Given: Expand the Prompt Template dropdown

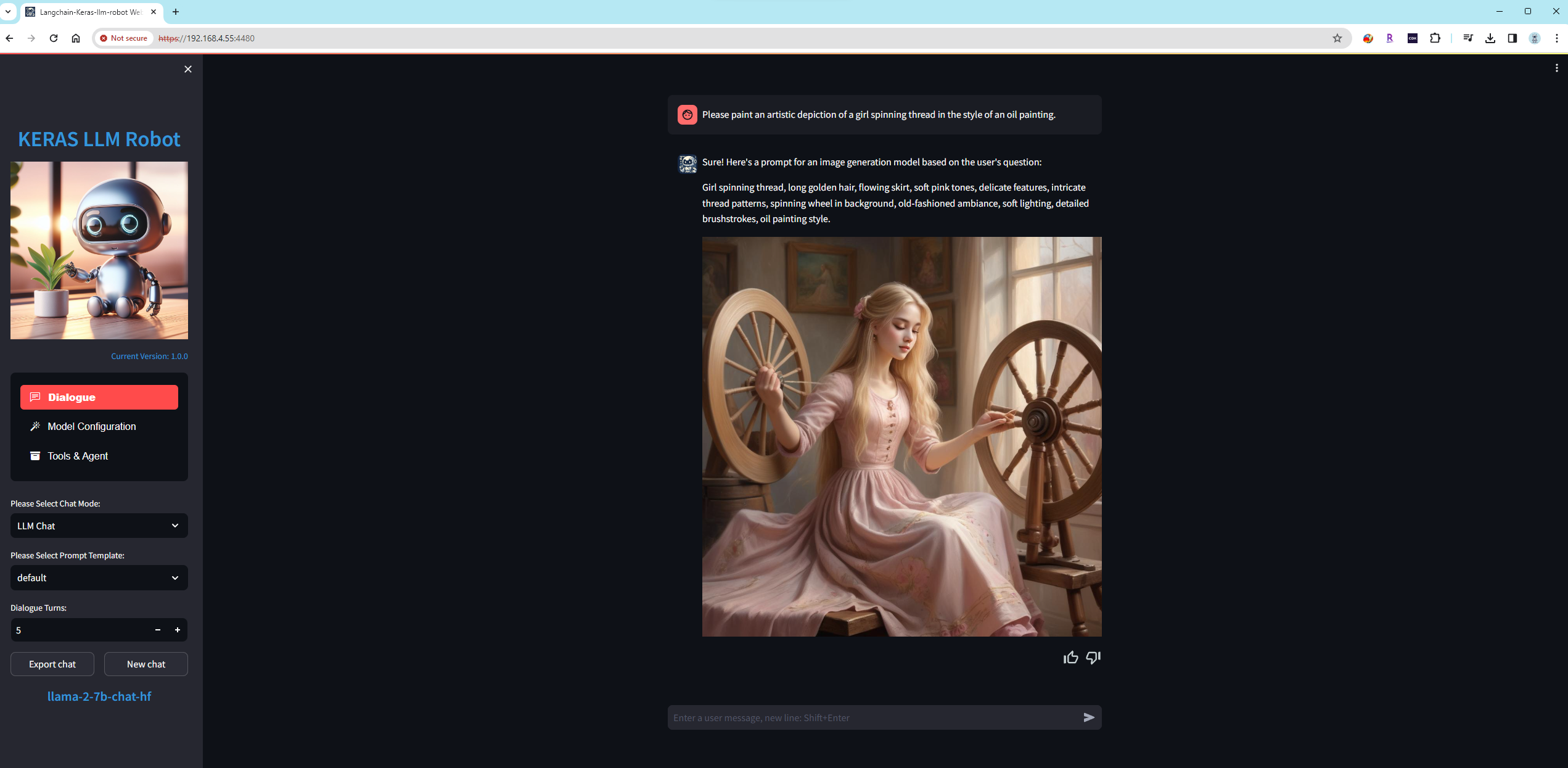Looking at the screenshot, I should (99, 577).
